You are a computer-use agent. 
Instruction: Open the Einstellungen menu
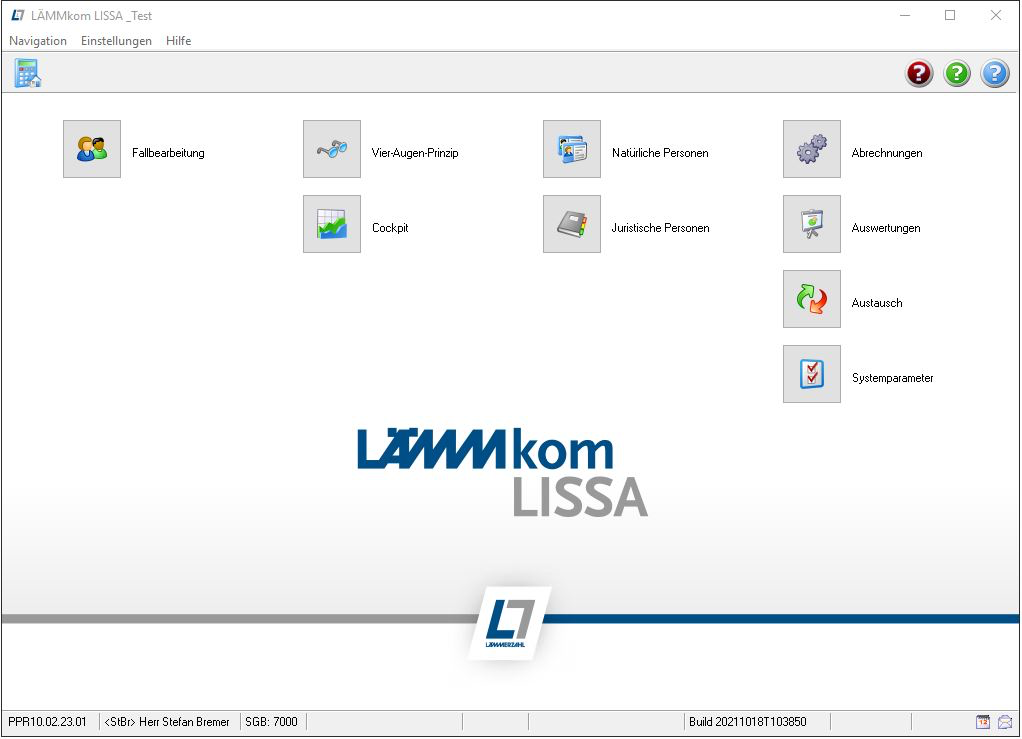click(x=116, y=40)
